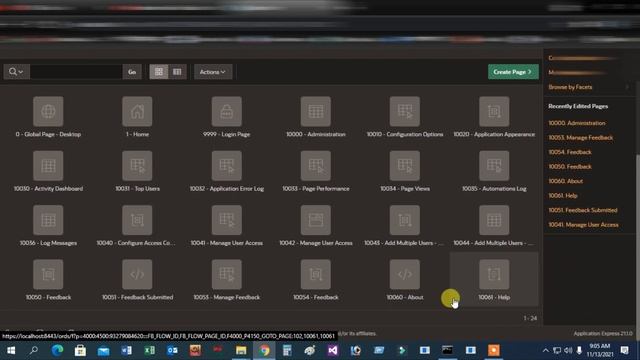640x360 pixels.
Task: Click Browse by Facets link
Action: tap(570, 87)
